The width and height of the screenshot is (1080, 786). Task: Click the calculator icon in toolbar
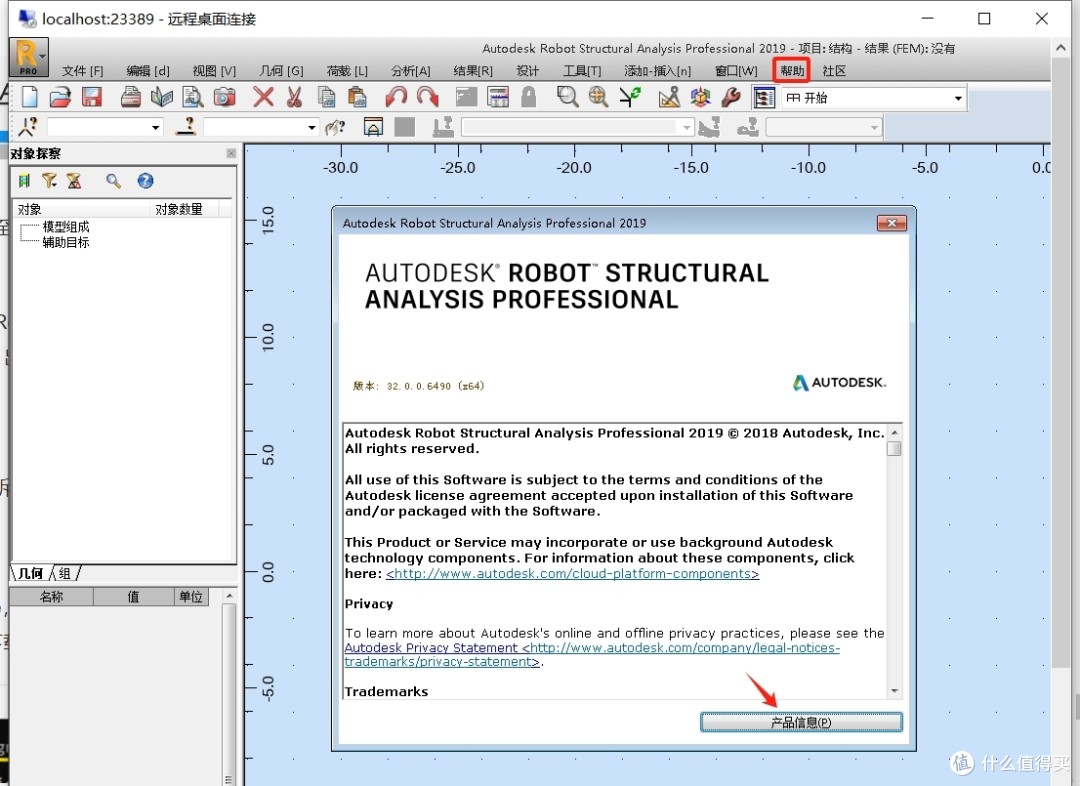pyautogui.click(x=497, y=97)
